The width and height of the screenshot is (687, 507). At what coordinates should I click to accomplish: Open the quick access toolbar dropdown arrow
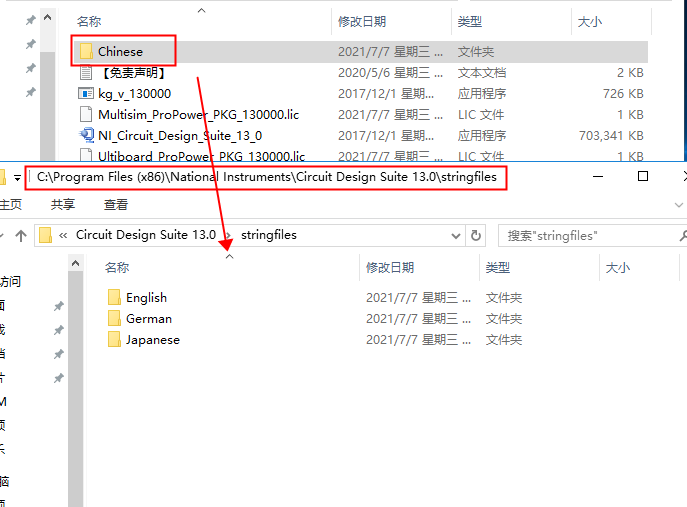pyautogui.click(x=17, y=177)
